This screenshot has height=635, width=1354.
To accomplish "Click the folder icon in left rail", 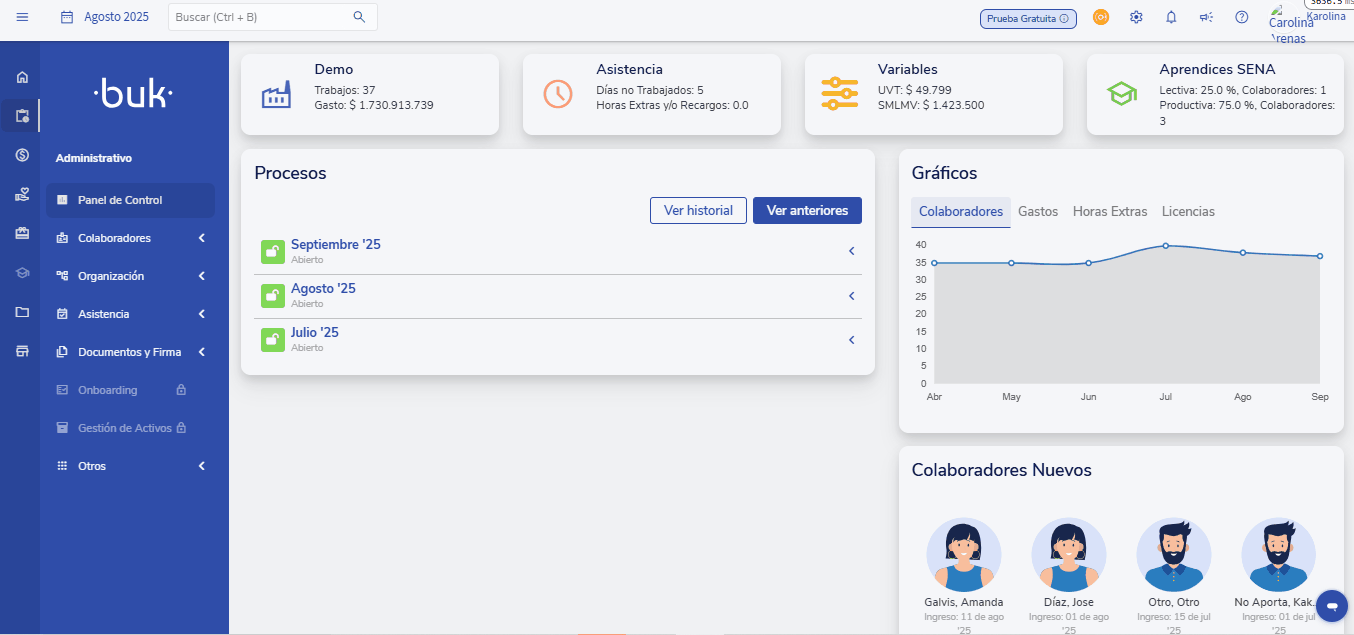I will click(x=22, y=312).
